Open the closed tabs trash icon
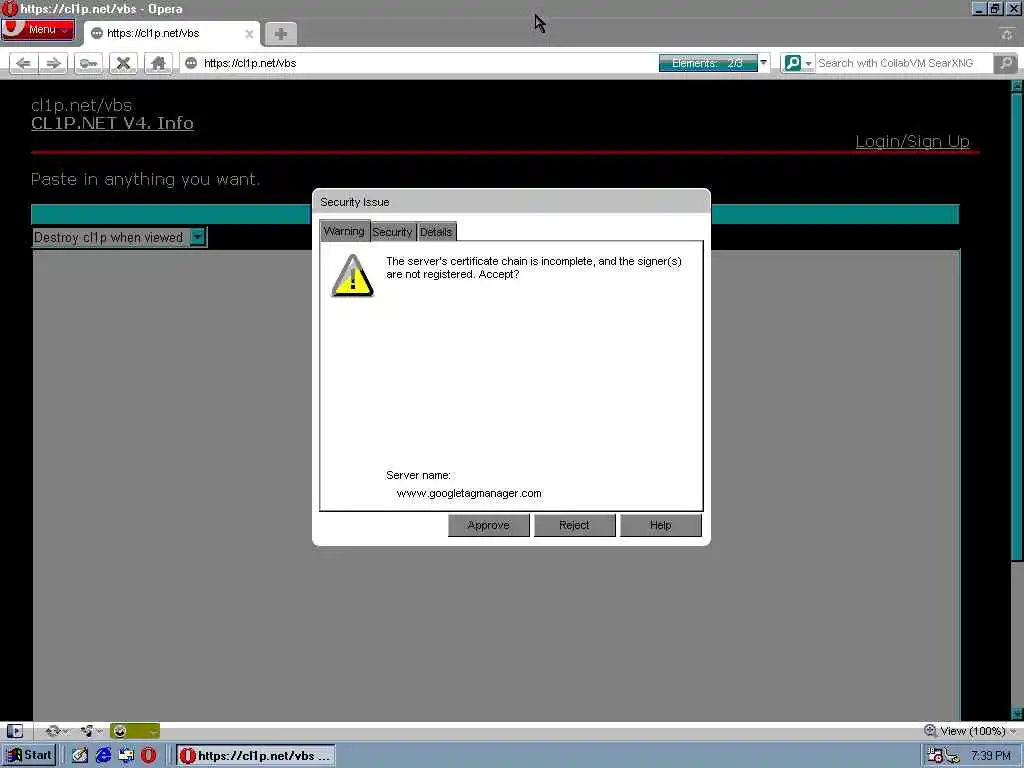This screenshot has height=768, width=1024. tap(1006, 34)
